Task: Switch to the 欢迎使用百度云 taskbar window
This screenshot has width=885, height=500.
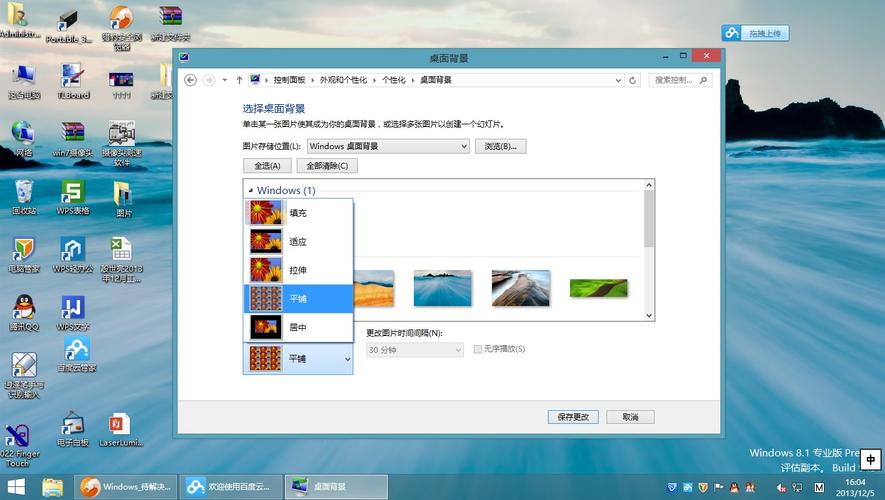Action: [x=230, y=486]
